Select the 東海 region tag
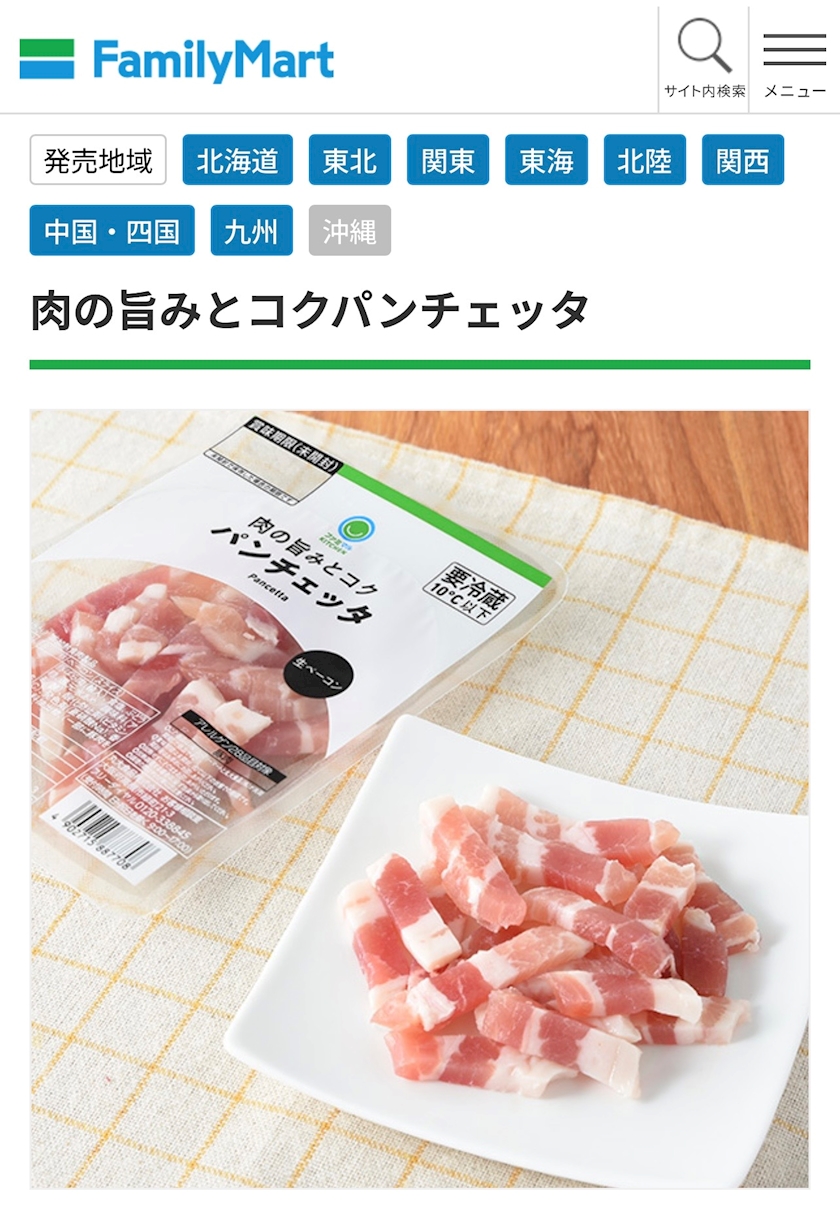The width and height of the screenshot is (840, 1218). click(546, 160)
